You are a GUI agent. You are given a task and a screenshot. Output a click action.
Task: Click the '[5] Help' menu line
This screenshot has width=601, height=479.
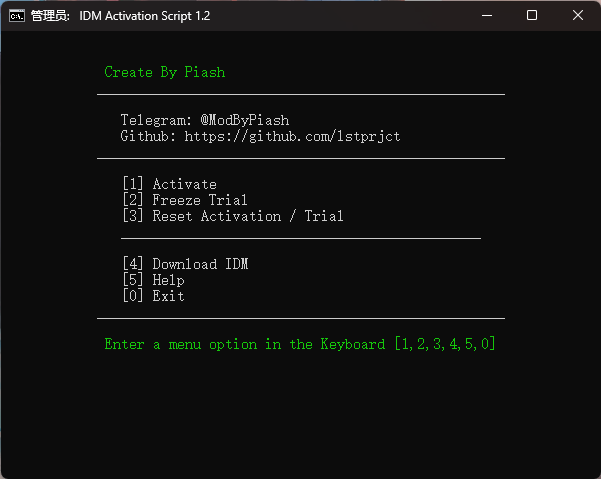(x=153, y=280)
